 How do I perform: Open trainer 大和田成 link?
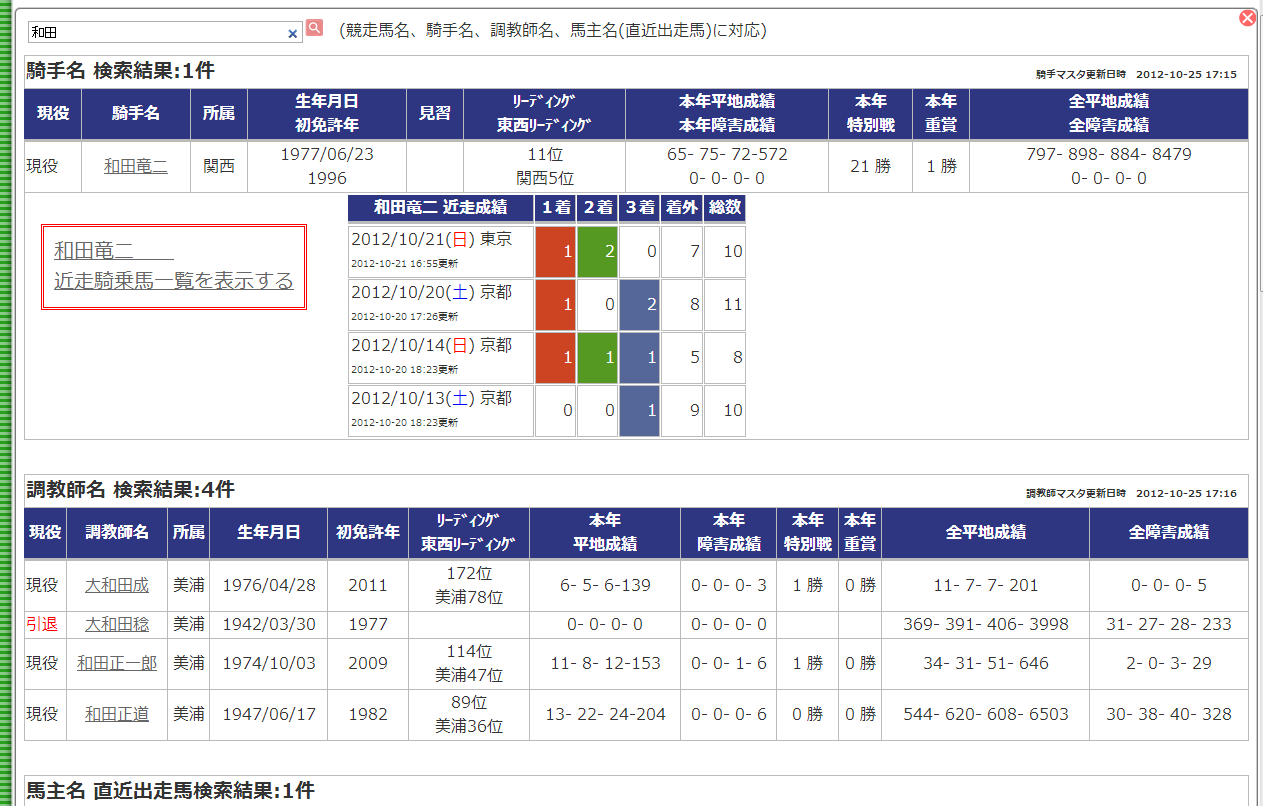pyautogui.click(x=117, y=585)
